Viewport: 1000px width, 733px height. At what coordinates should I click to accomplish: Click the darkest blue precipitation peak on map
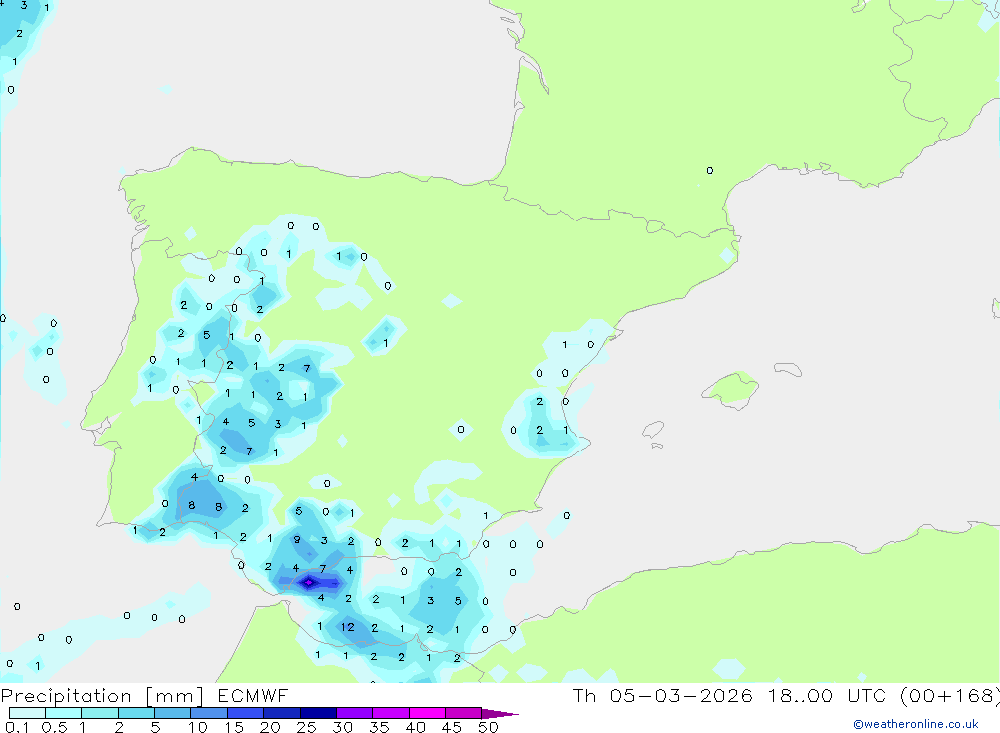click(309, 582)
